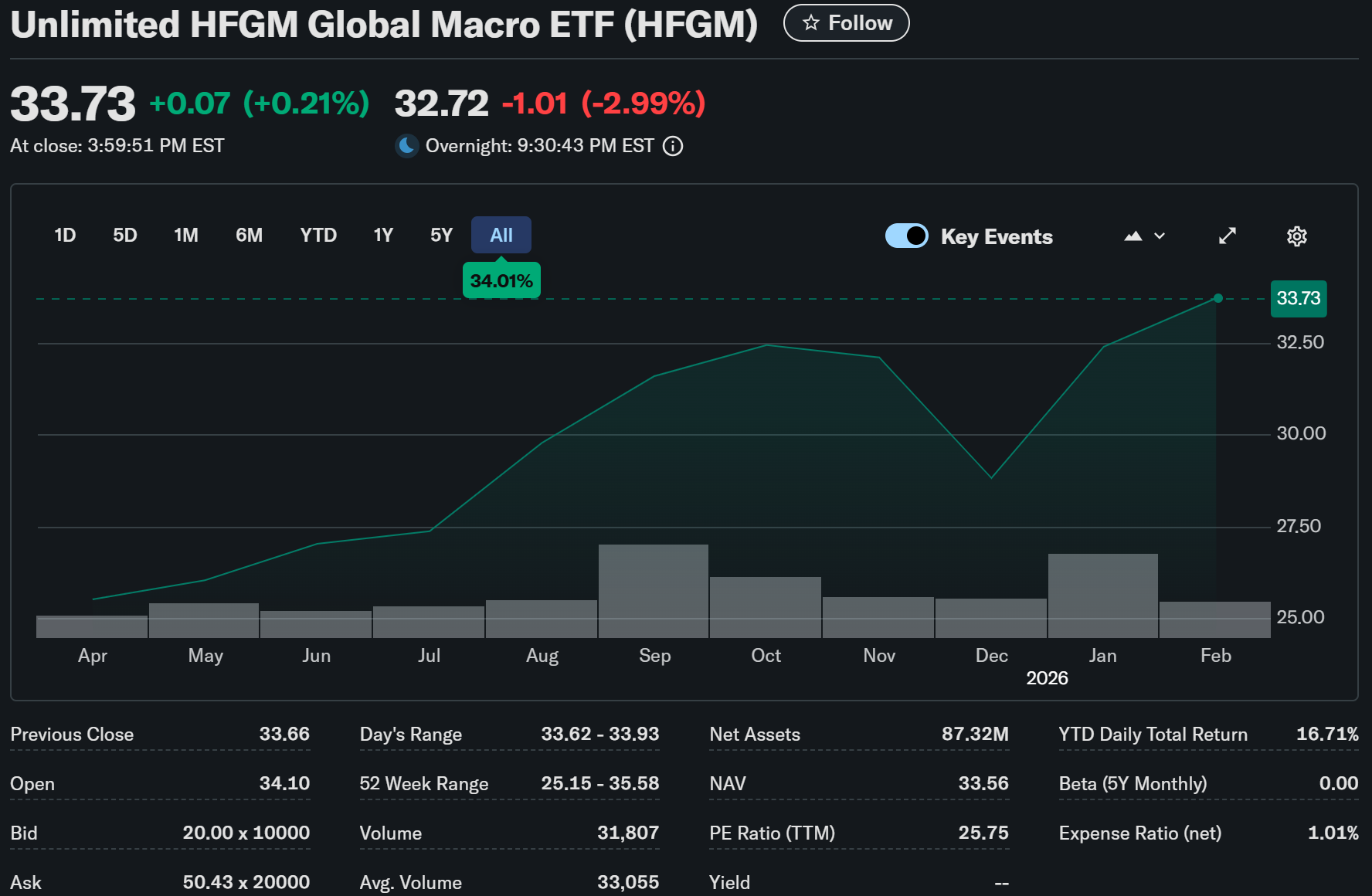The image size is (1372, 896).
Task: Click the Open value 34.10
Action: (284, 783)
